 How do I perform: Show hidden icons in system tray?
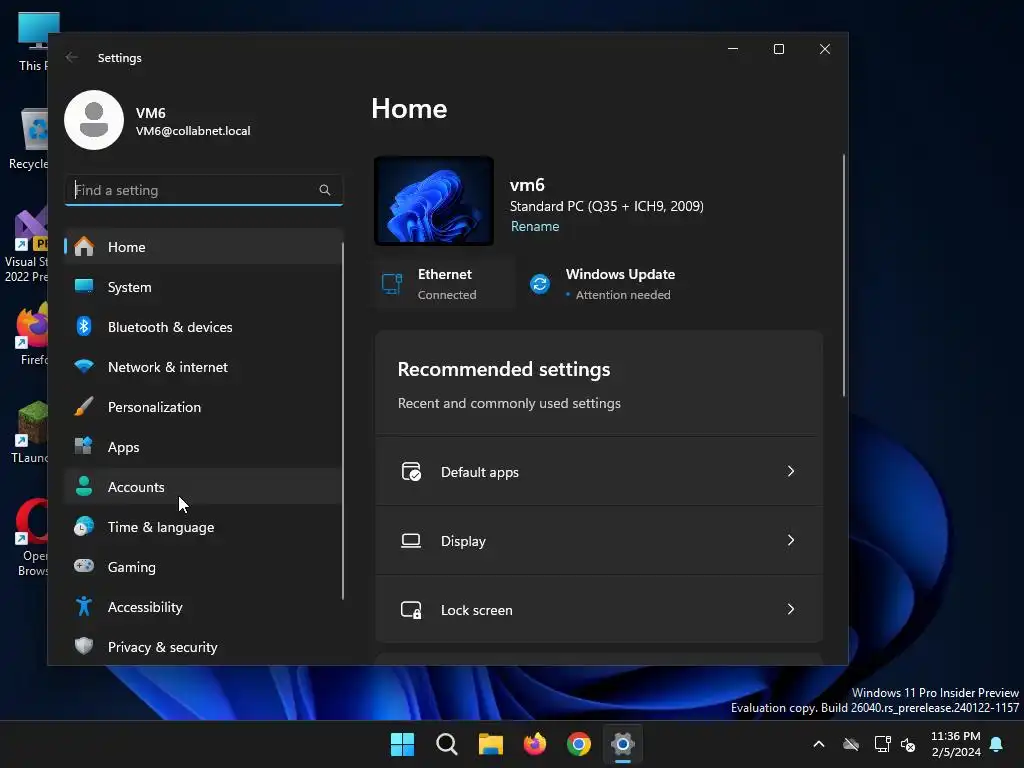[x=818, y=744]
